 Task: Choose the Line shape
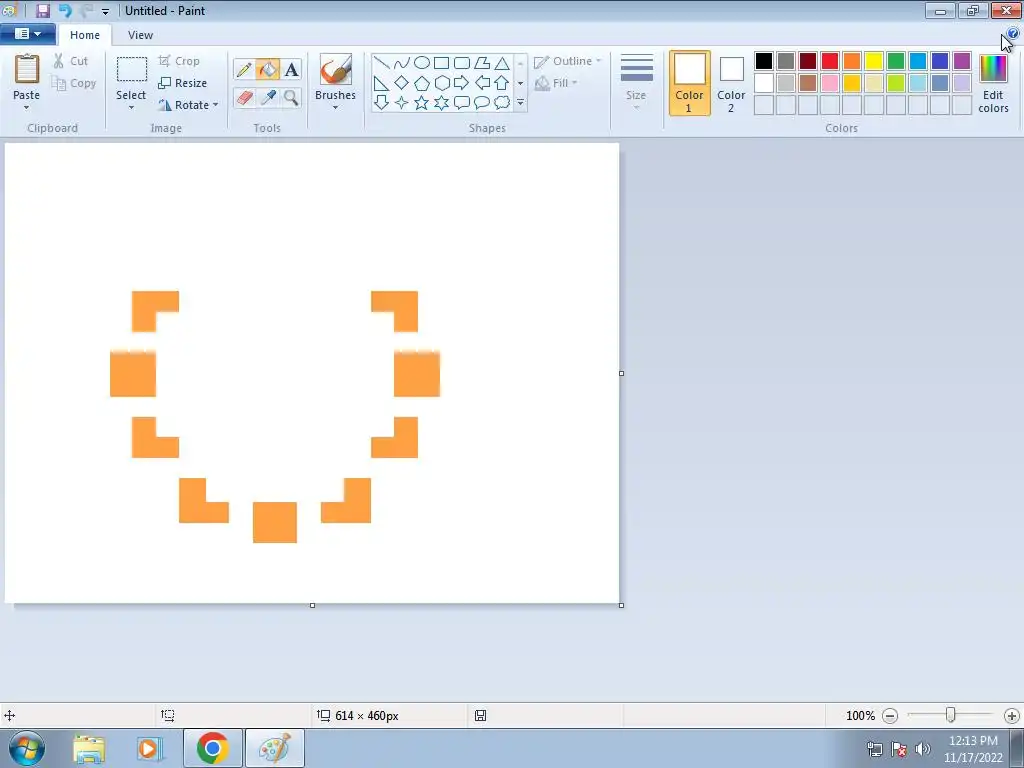coord(381,63)
